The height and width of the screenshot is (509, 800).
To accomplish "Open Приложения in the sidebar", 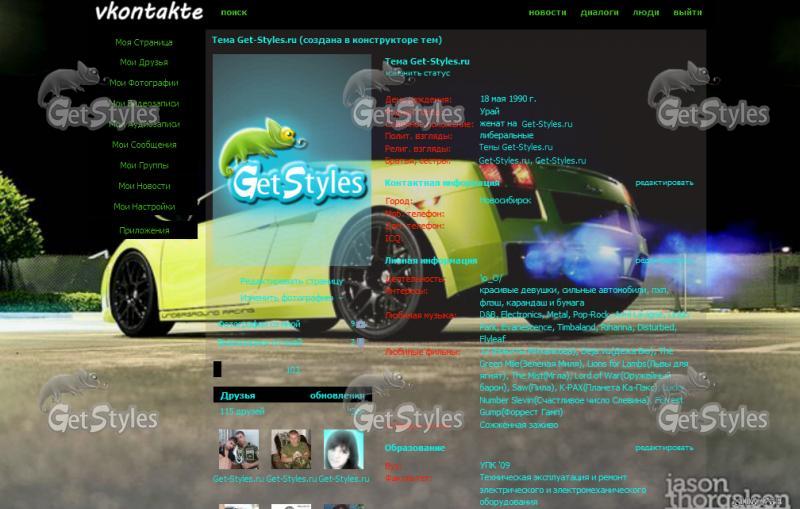I will (144, 231).
